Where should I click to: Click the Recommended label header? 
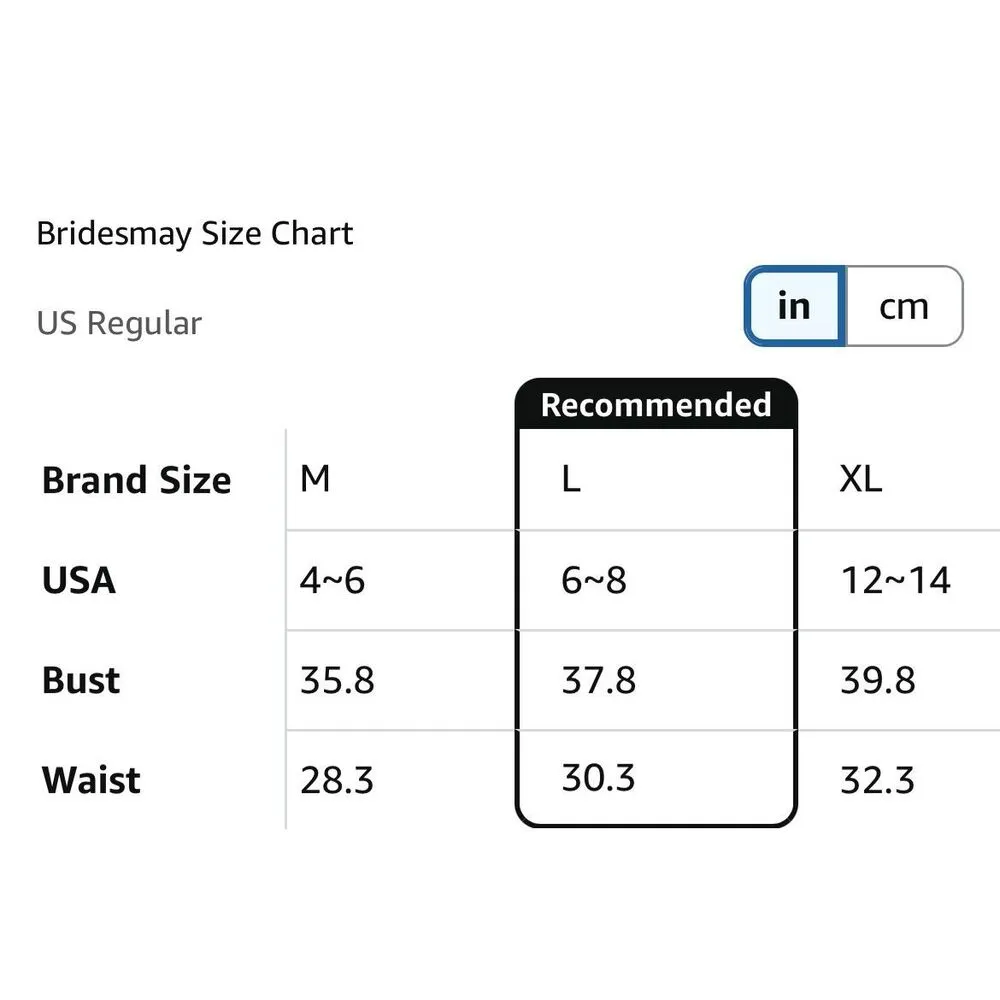click(656, 405)
